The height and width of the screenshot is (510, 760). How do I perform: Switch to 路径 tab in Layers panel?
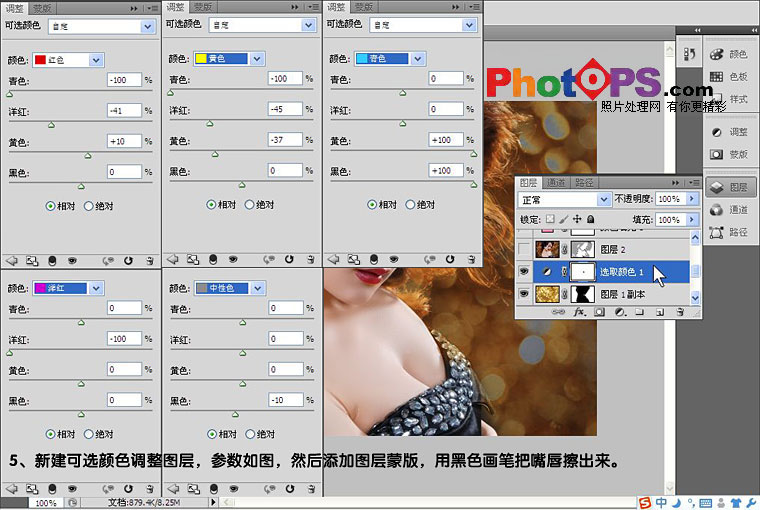coord(584,182)
